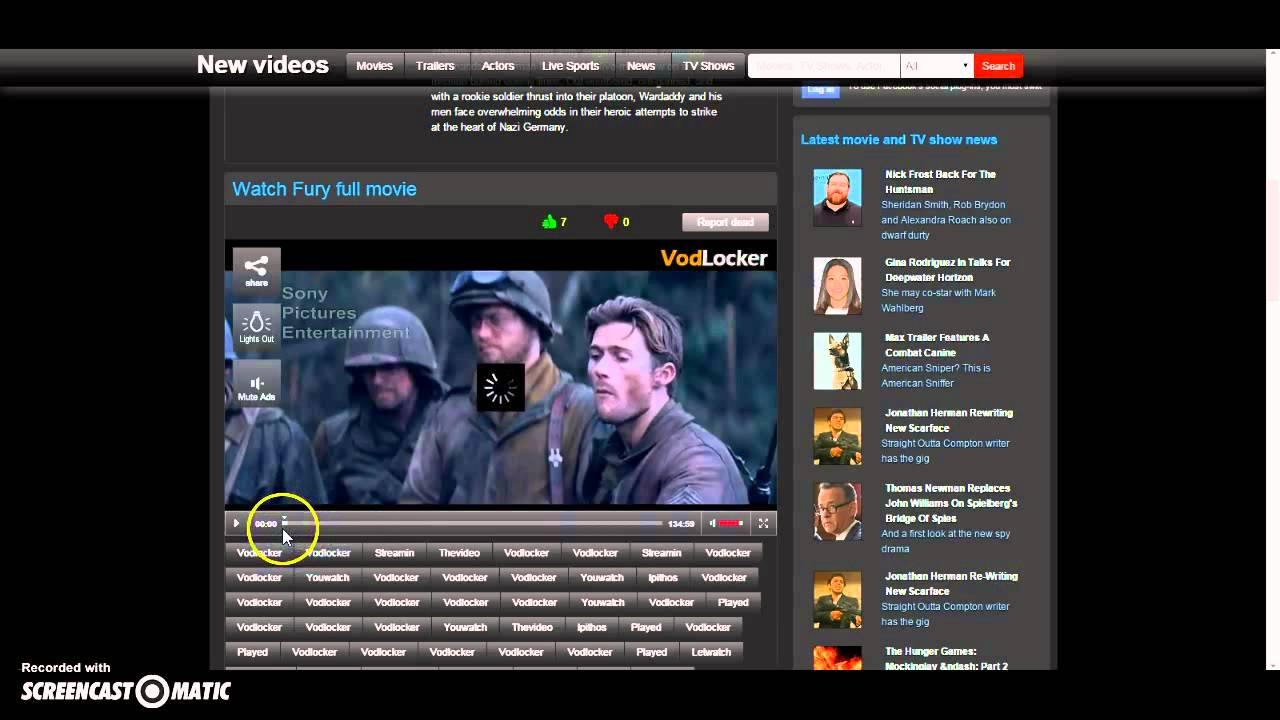Click the VodLocker logo in the player
1280x720 pixels.
(714, 258)
